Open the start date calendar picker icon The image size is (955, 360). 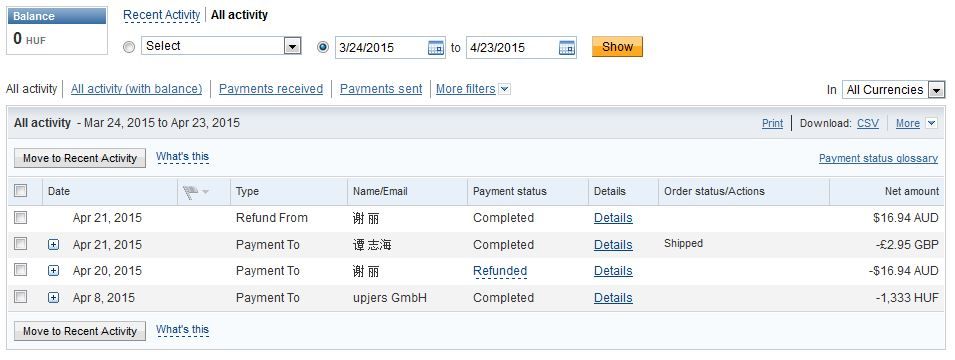[x=436, y=48]
